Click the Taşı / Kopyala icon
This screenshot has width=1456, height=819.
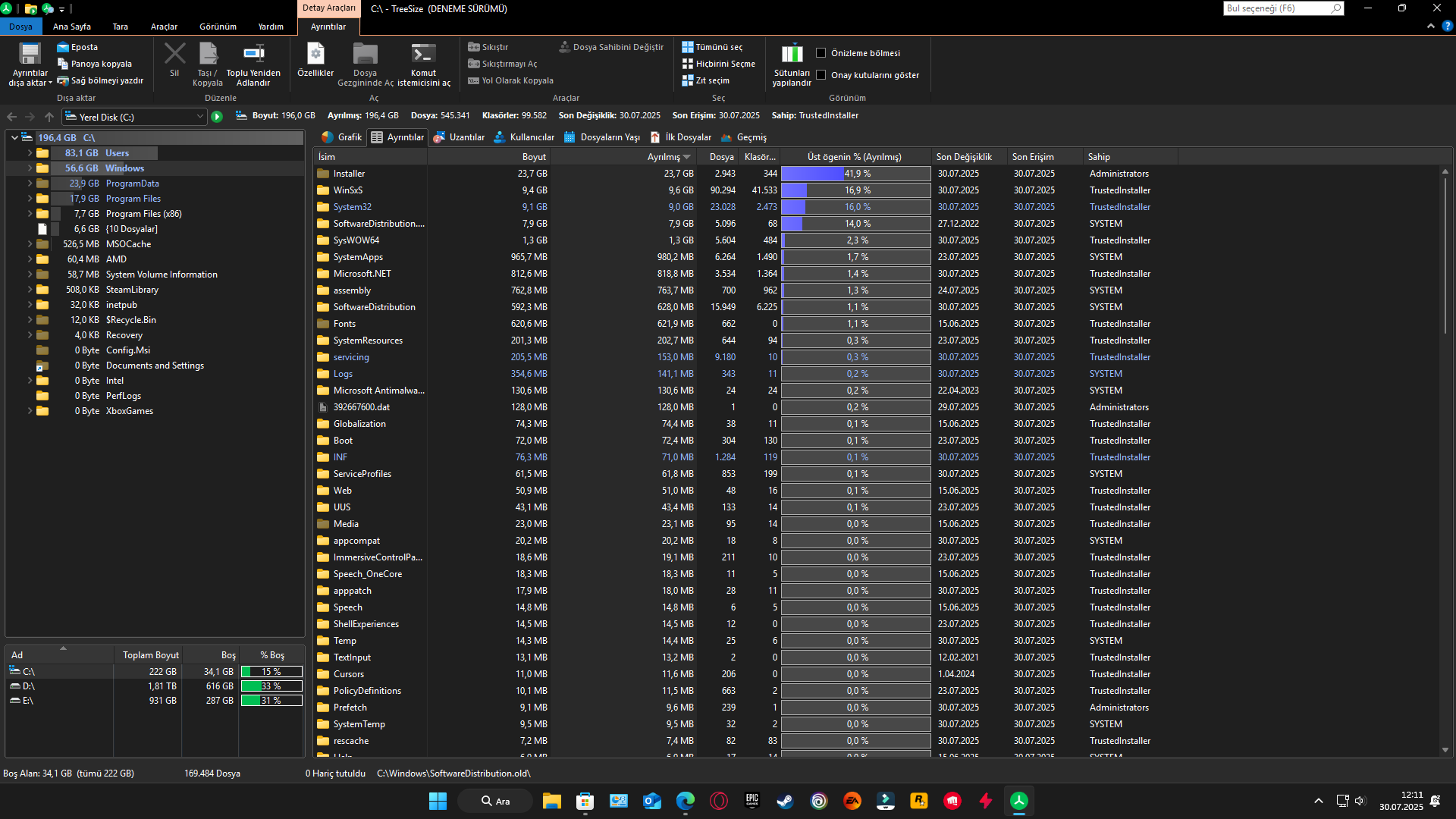pyautogui.click(x=208, y=55)
